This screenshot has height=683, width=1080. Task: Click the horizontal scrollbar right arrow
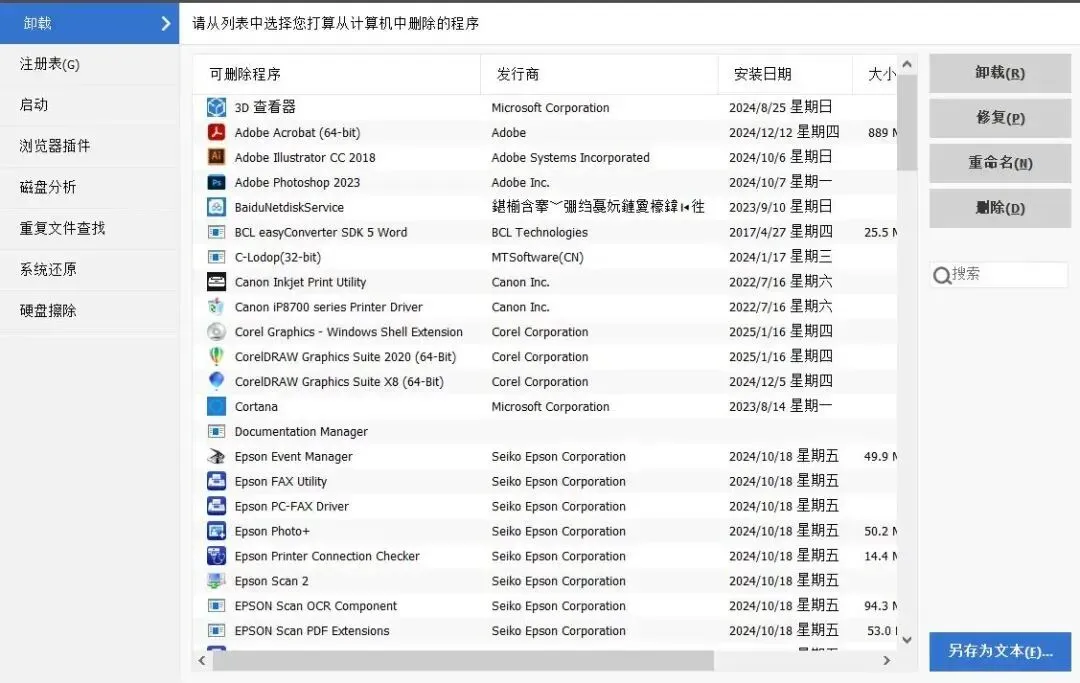pyautogui.click(x=886, y=660)
